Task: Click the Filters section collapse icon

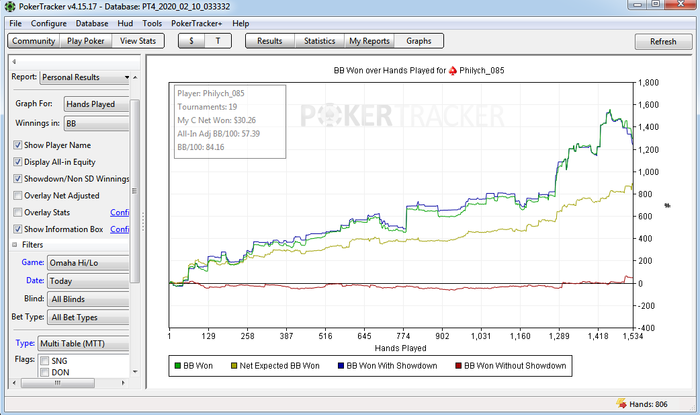Action: [x=14, y=245]
